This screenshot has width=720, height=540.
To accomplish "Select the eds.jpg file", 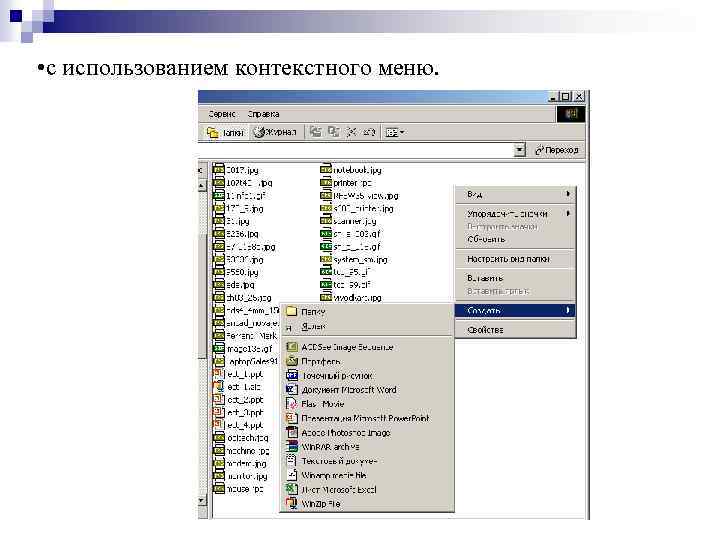I will (234, 285).
